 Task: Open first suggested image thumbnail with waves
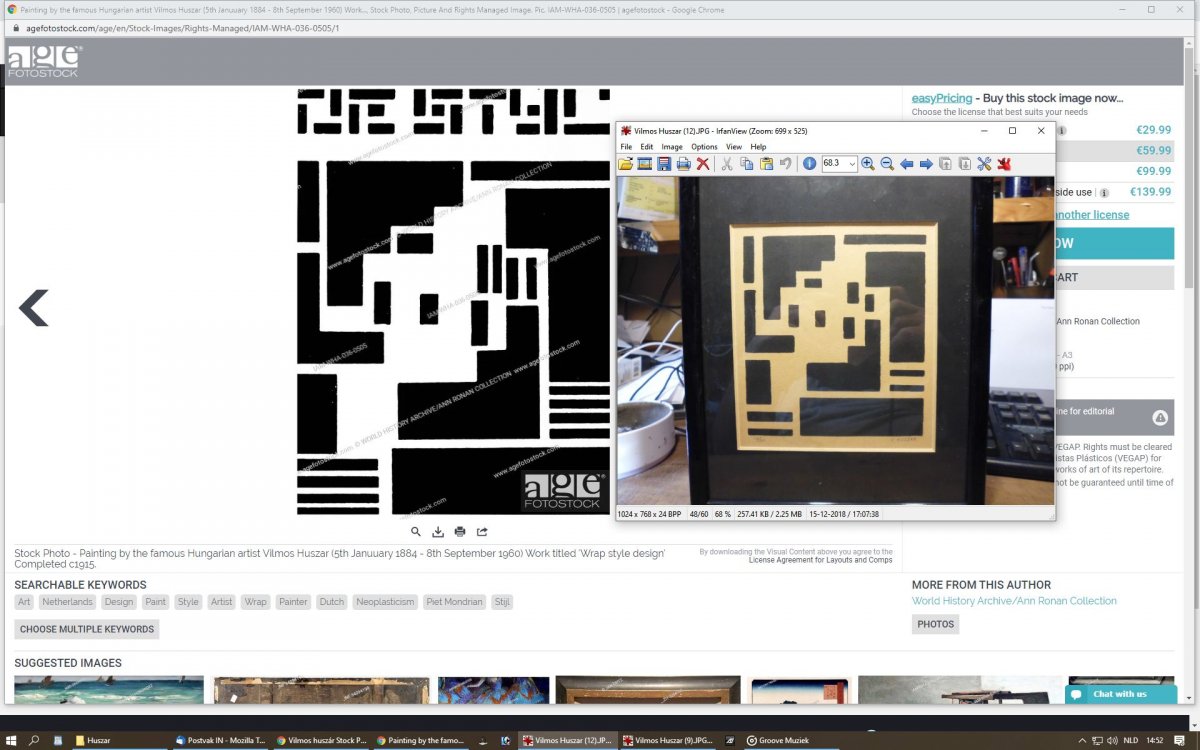point(109,689)
